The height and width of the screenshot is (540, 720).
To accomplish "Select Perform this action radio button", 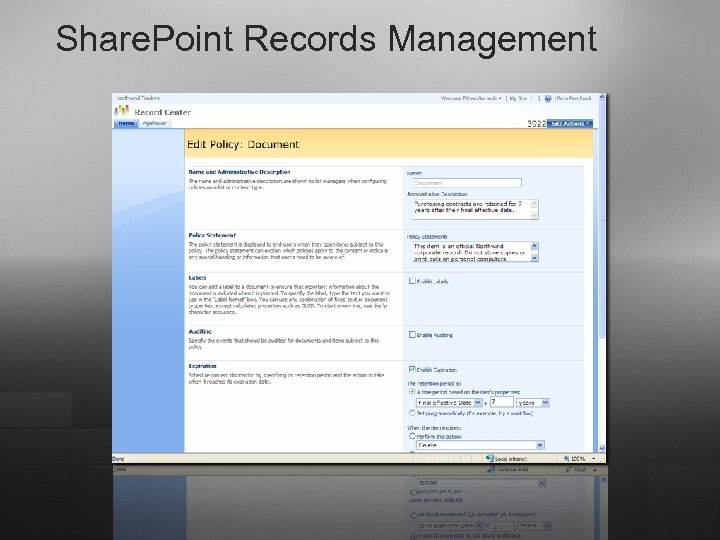I will click(412, 436).
